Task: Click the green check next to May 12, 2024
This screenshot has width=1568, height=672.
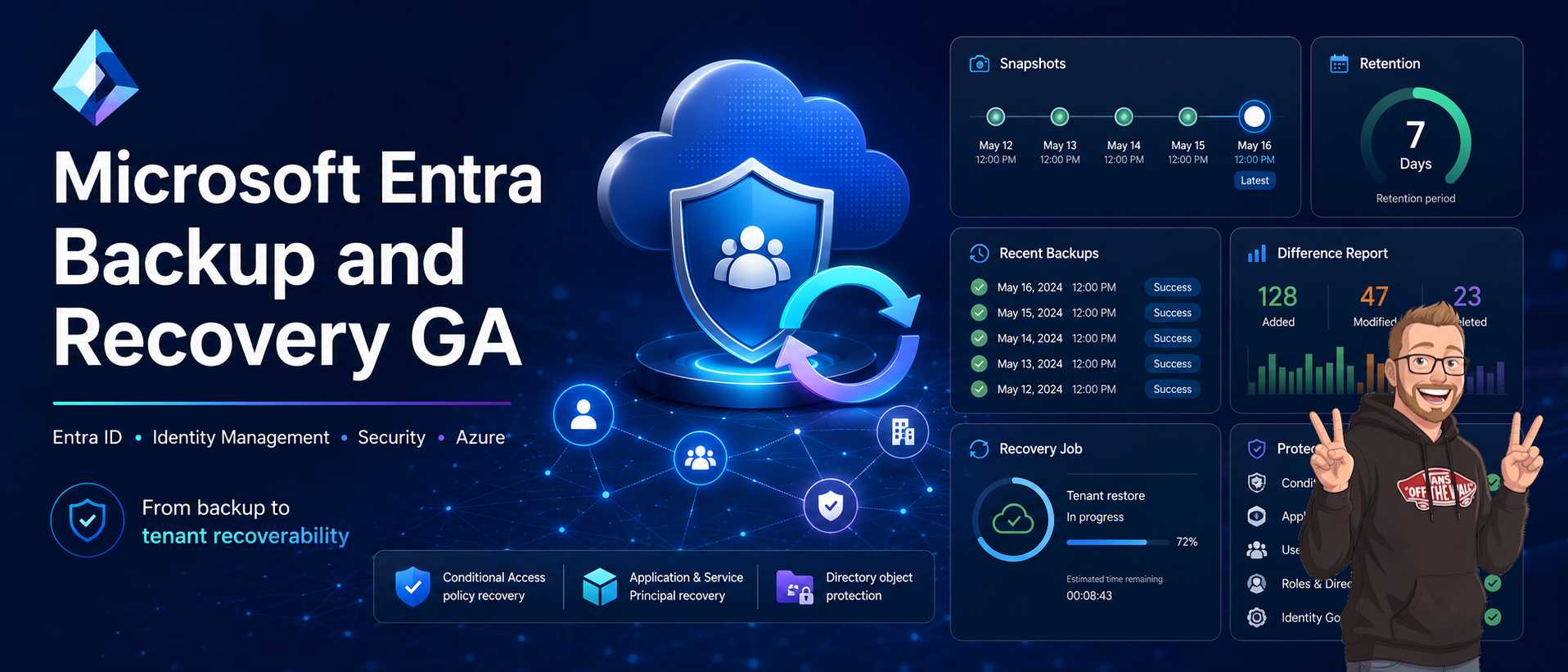Action: 979,389
